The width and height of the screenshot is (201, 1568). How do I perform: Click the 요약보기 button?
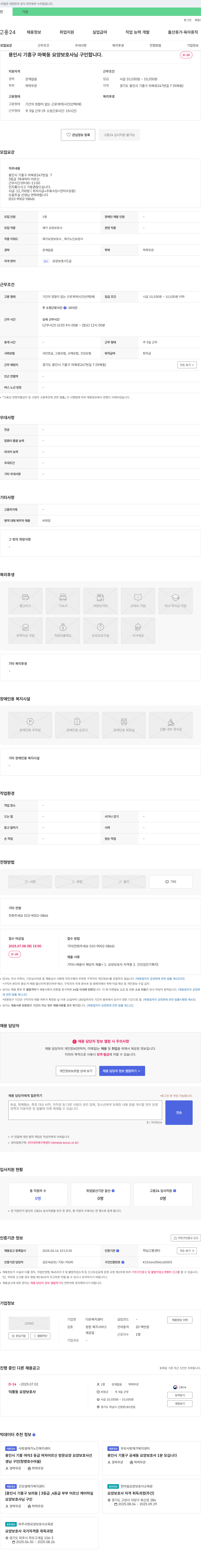pos(180,1395)
